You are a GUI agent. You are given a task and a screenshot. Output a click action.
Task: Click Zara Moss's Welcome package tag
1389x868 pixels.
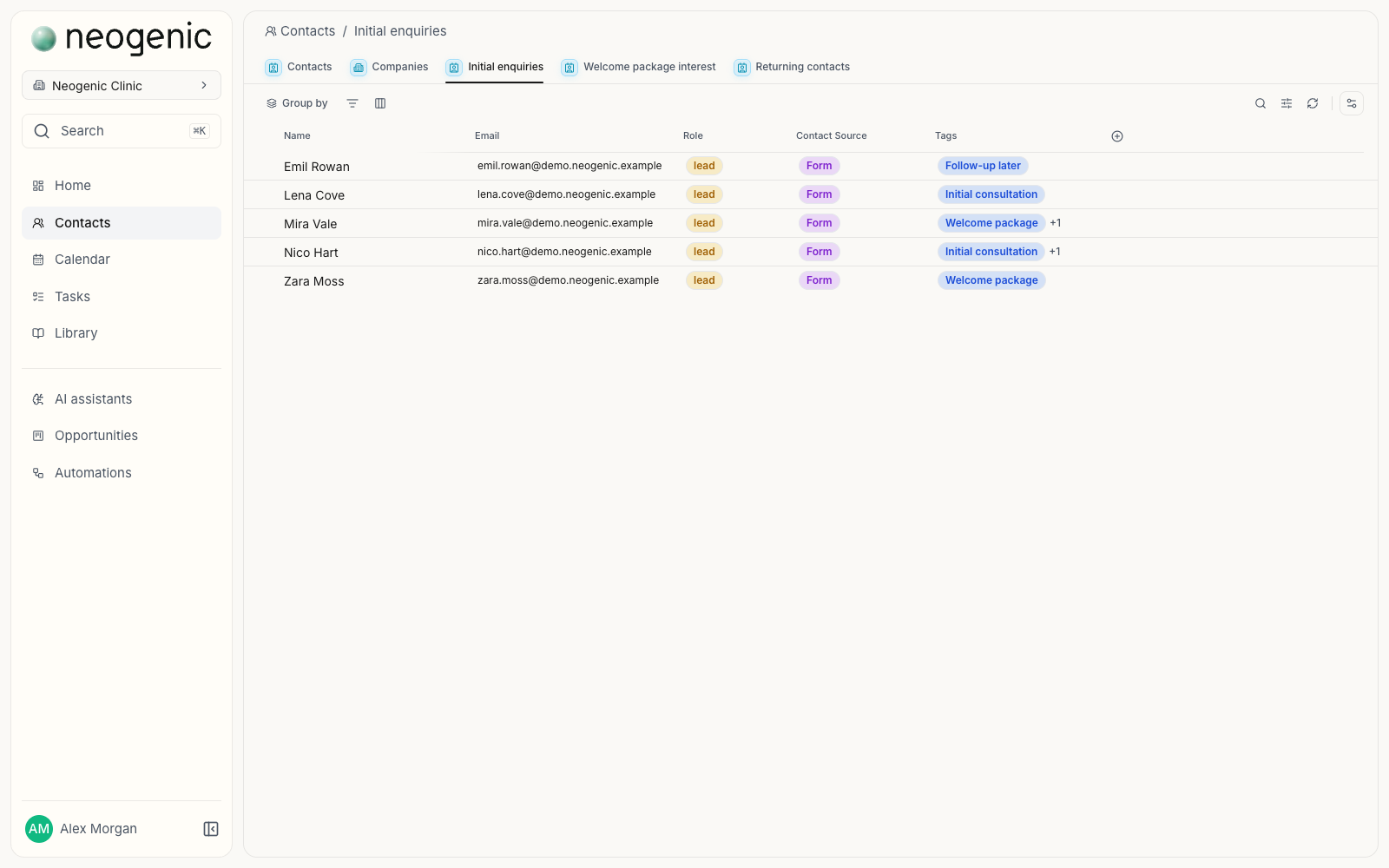(x=991, y=280)
